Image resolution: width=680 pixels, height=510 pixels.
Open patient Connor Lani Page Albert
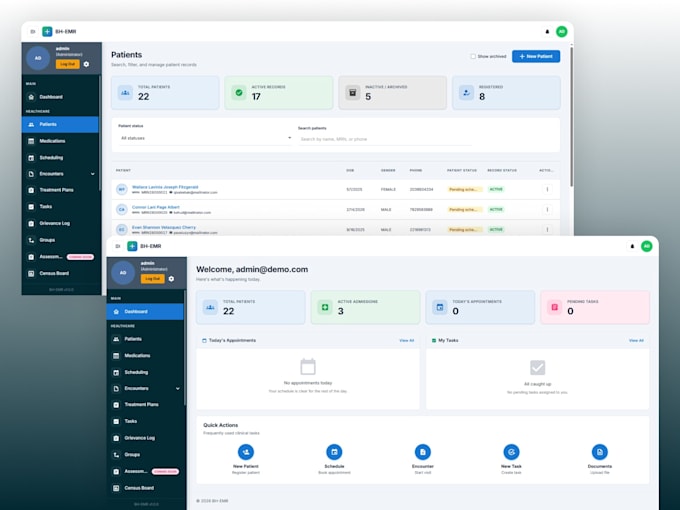[x=156, y=207]
